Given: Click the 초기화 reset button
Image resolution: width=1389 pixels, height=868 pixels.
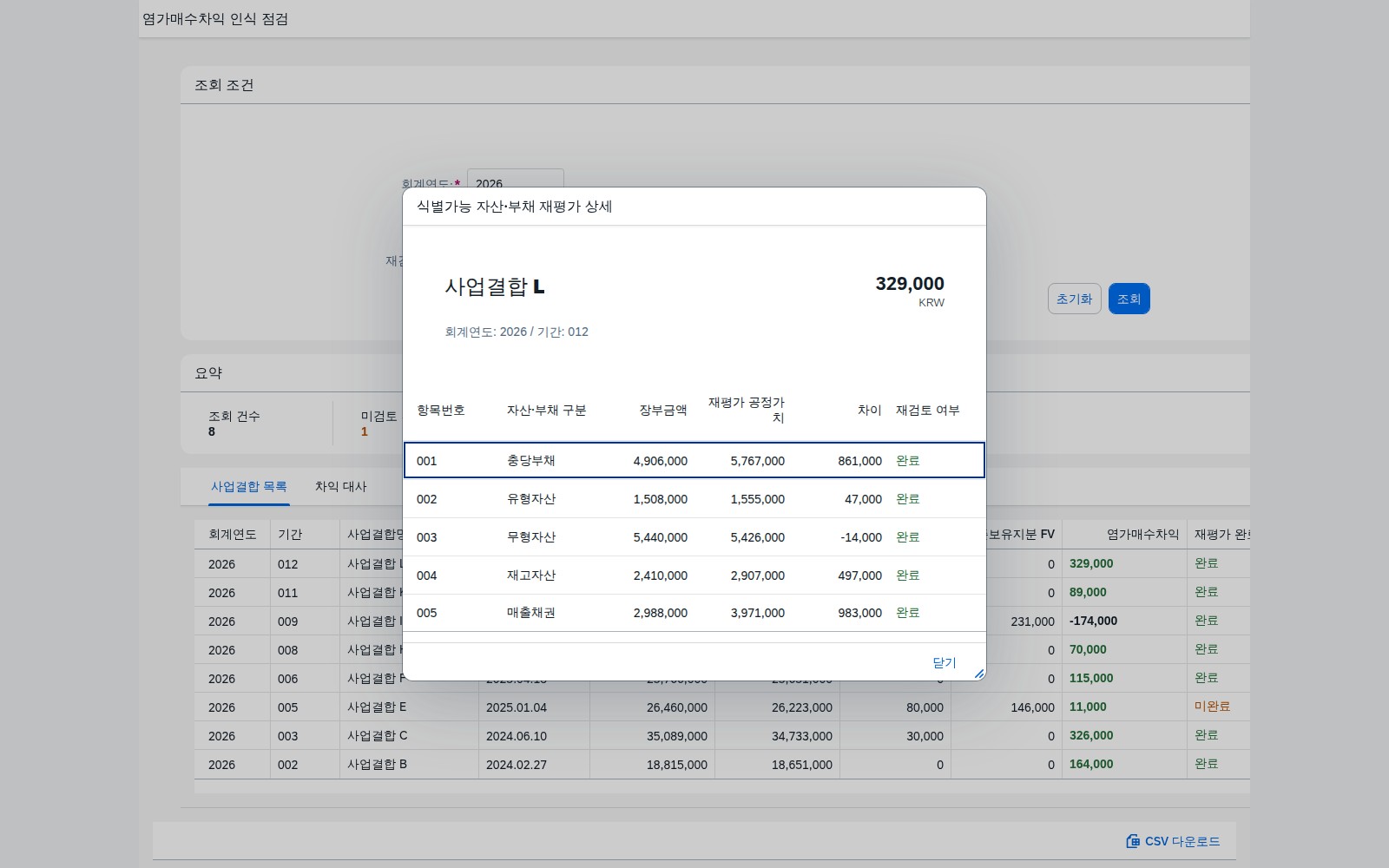Looking at the screenshot, I should (x=1074, y=299).
